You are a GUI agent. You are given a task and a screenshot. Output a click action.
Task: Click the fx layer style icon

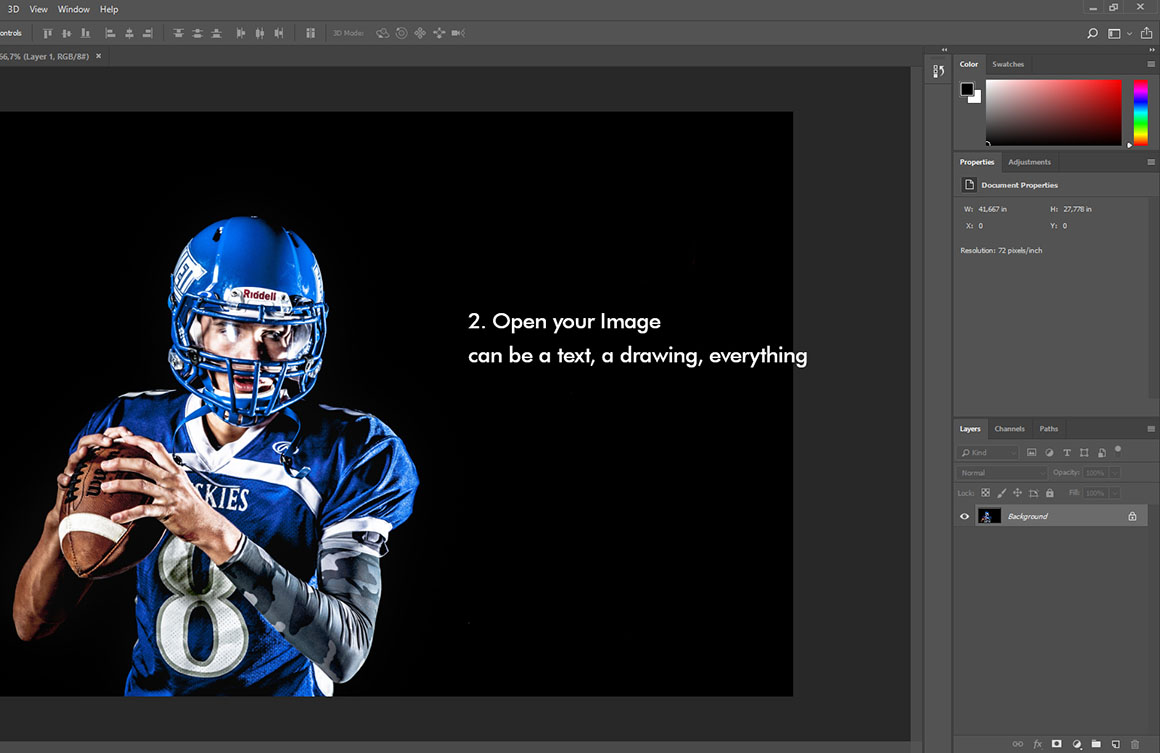pos(1038,744)
